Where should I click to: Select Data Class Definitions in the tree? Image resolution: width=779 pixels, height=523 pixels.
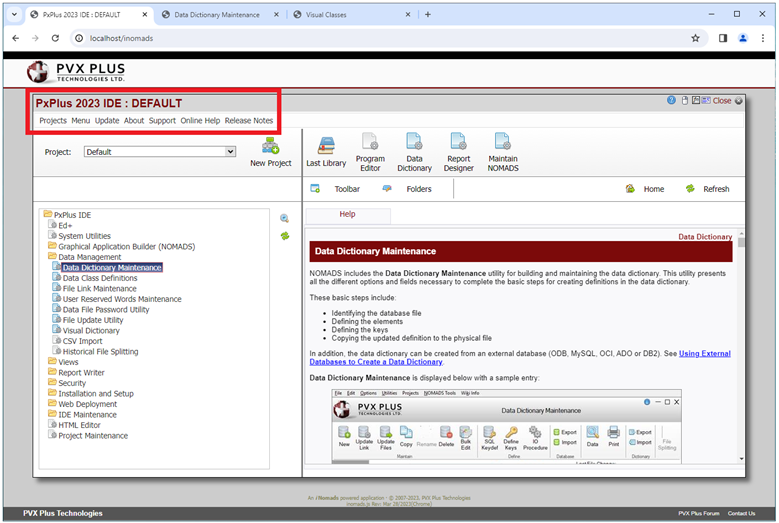coord(100,278)
